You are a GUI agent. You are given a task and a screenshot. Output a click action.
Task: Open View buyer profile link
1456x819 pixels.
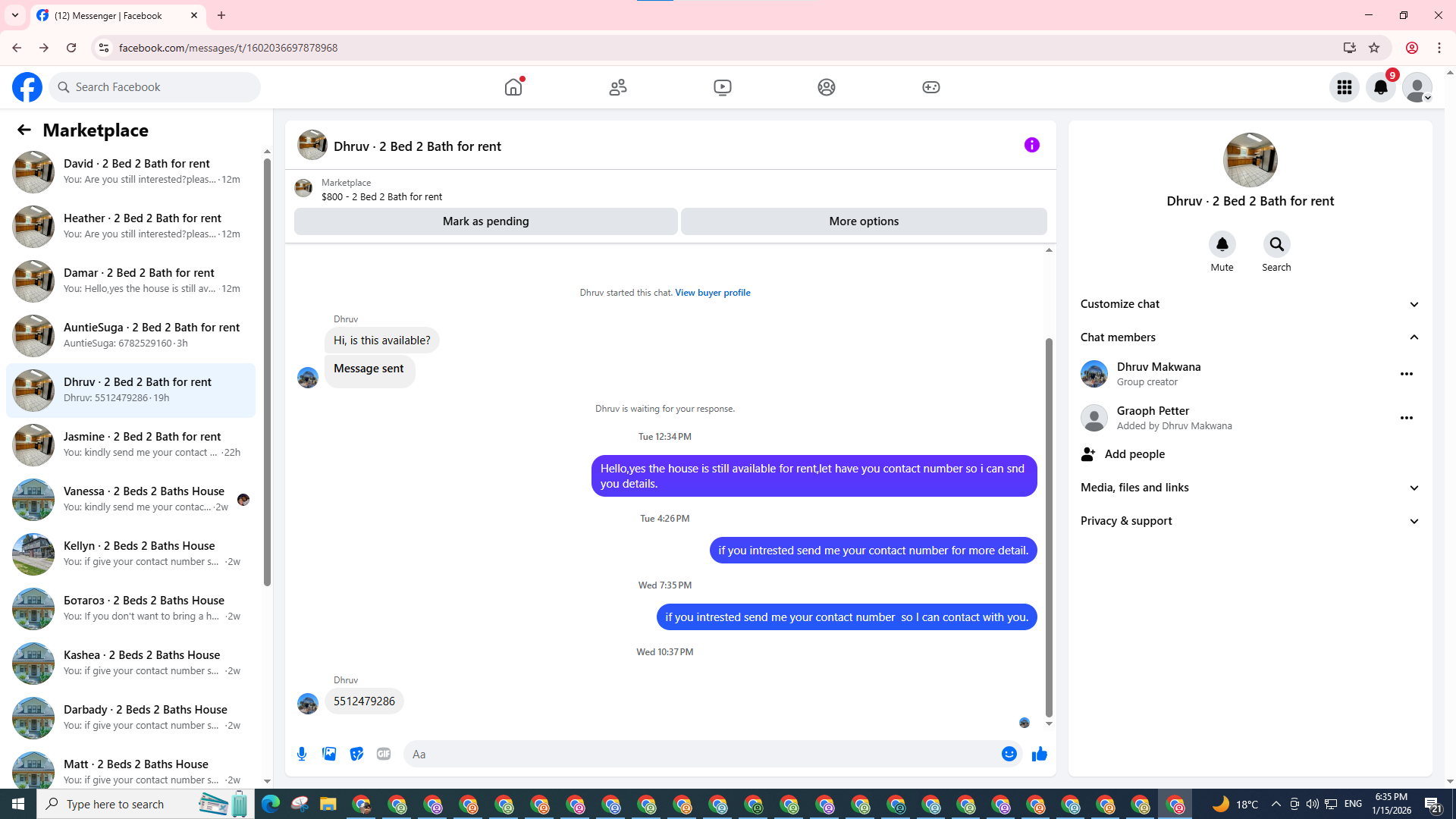(712, 293)
